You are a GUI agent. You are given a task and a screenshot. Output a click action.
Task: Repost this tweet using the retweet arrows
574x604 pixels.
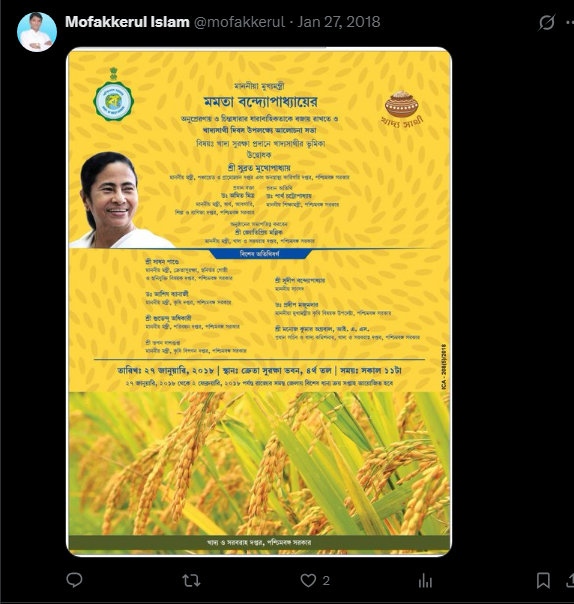pos(191,581)
